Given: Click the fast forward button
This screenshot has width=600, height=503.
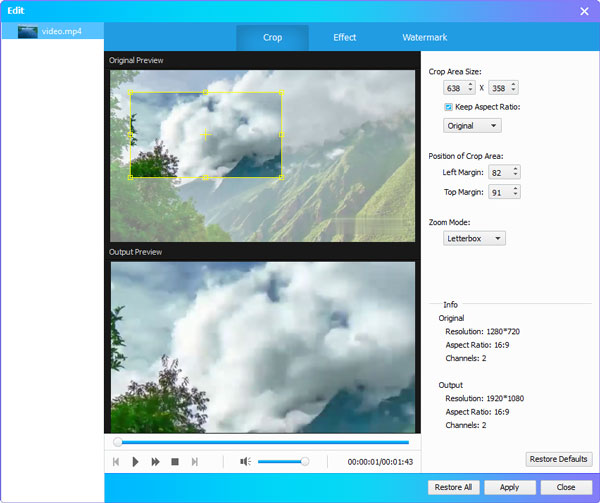Looking at the screenshot, I should click(x=155, y=462).
